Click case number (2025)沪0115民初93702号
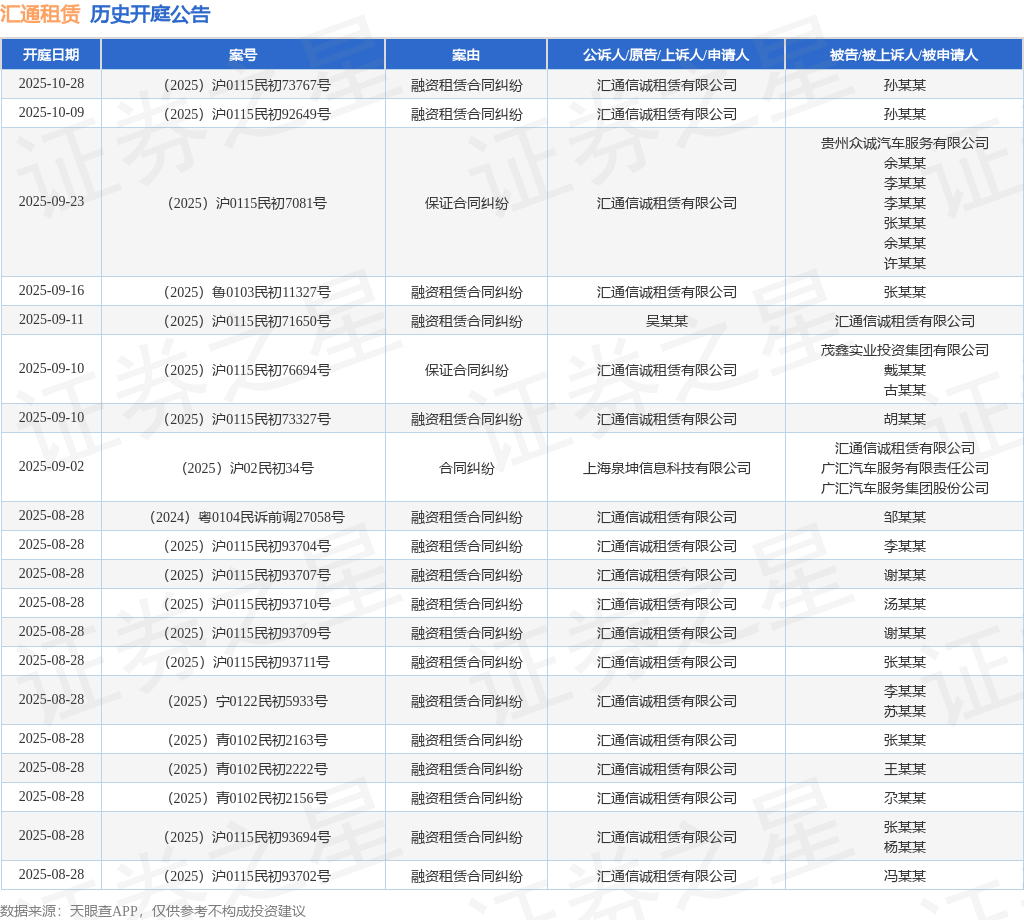This screenshot has width=1024, height=920. 247,876
